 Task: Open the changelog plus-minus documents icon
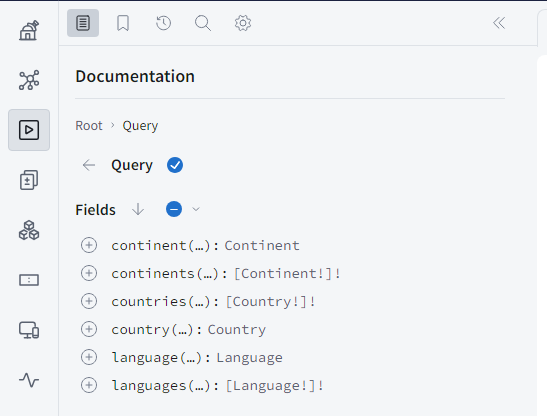pos(29,180)
